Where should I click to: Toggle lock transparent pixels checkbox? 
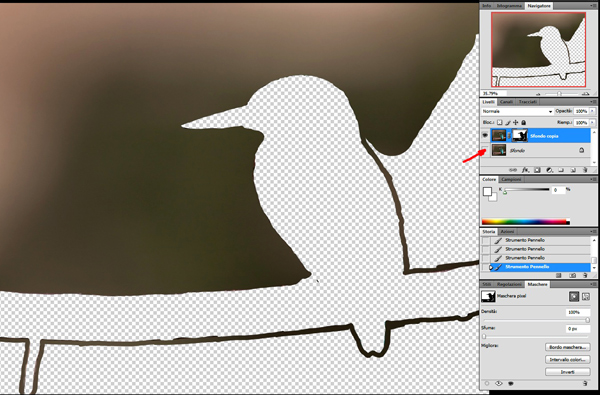pyautogui.click(x=500, y=122)
